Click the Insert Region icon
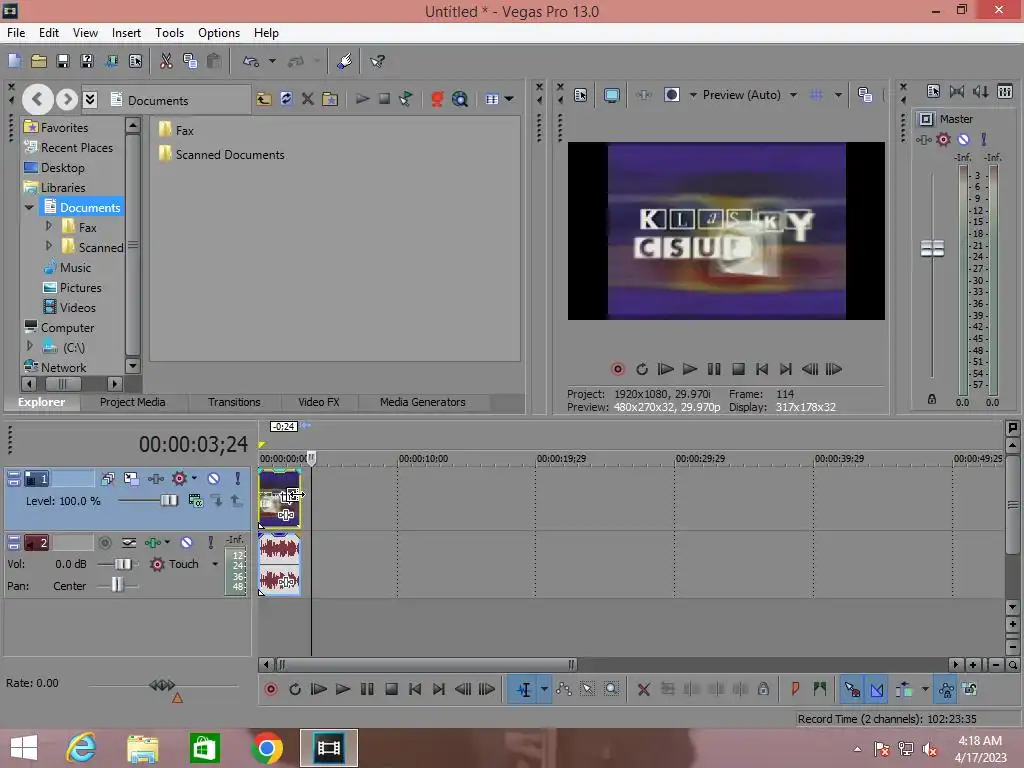Image resolution: width=1024 pixels, height=768 pixels. coord(820,689)
